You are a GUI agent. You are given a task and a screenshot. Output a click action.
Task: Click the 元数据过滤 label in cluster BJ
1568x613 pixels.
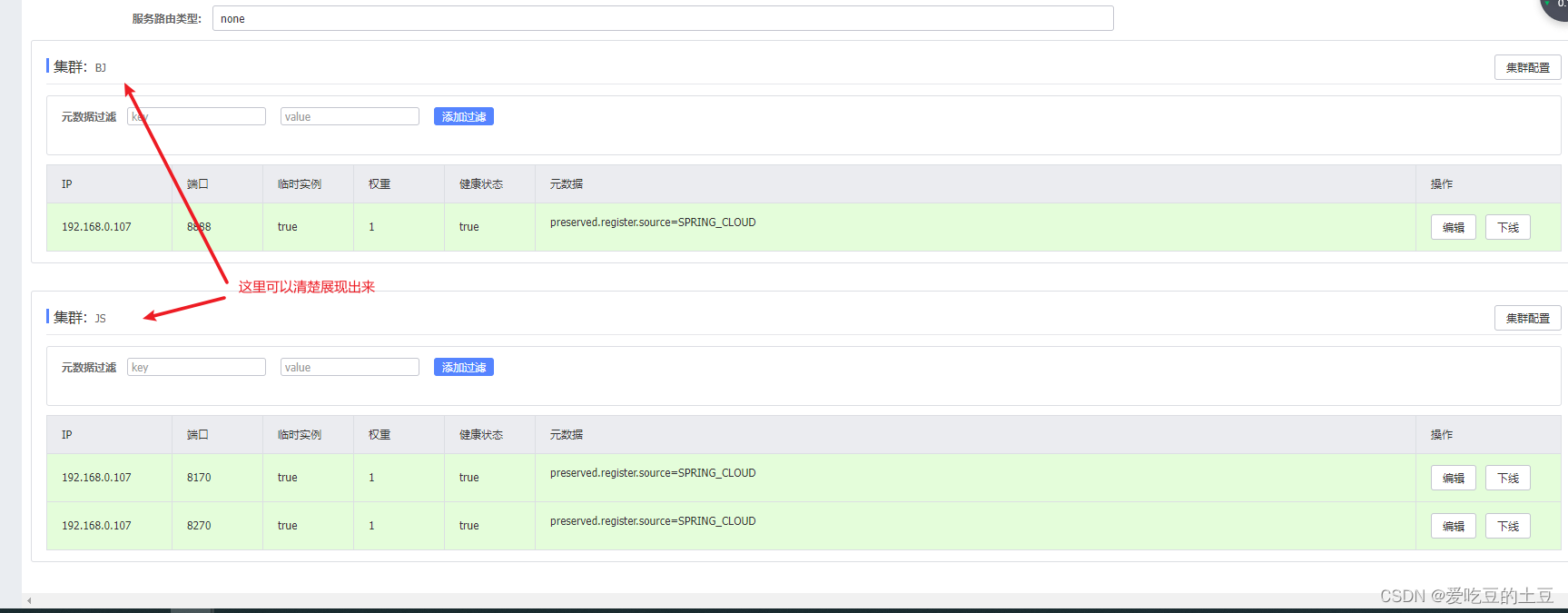pos(89,117)
